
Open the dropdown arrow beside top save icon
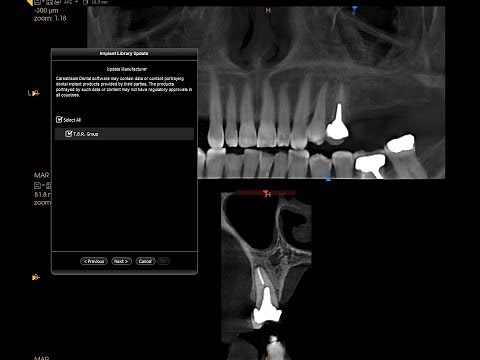tap(43, 2)
